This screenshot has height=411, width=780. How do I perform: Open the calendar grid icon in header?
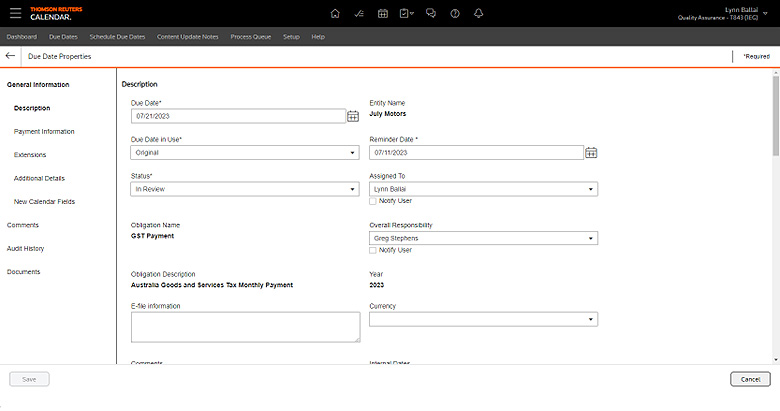383,13
